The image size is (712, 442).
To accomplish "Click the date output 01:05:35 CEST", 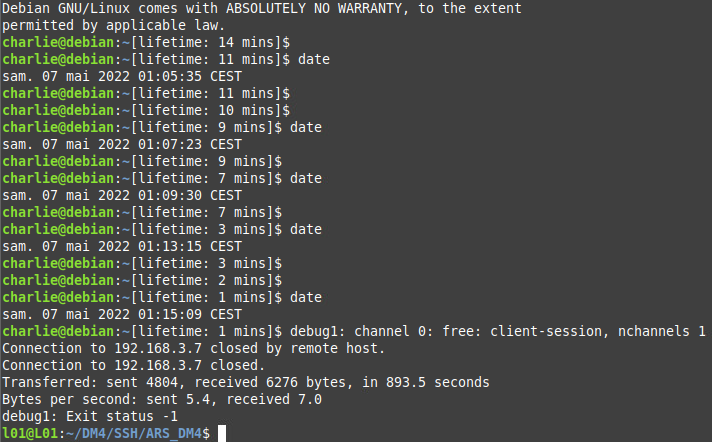I will tap(122, 76).
